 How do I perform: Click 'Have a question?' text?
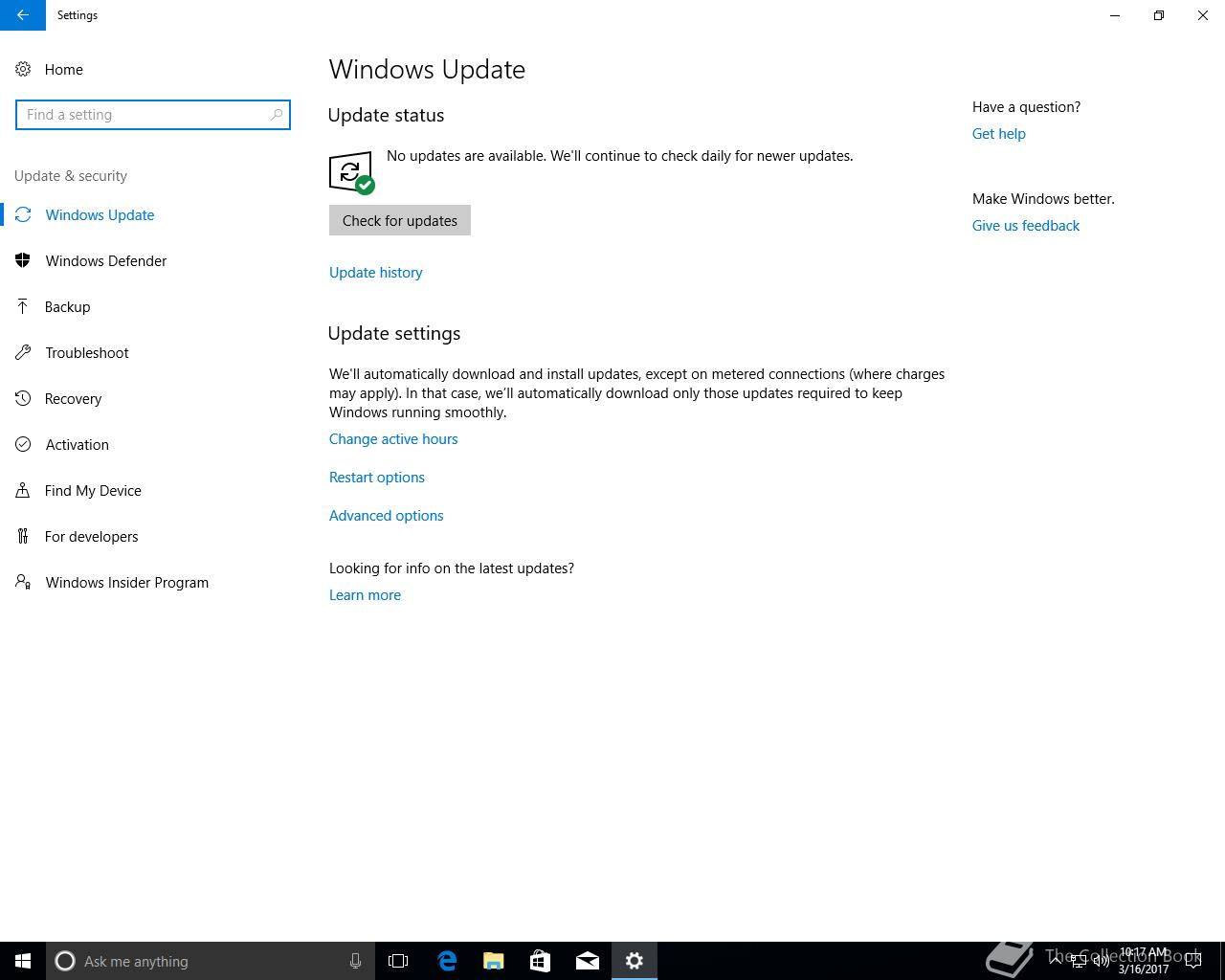pos(1027,107)
